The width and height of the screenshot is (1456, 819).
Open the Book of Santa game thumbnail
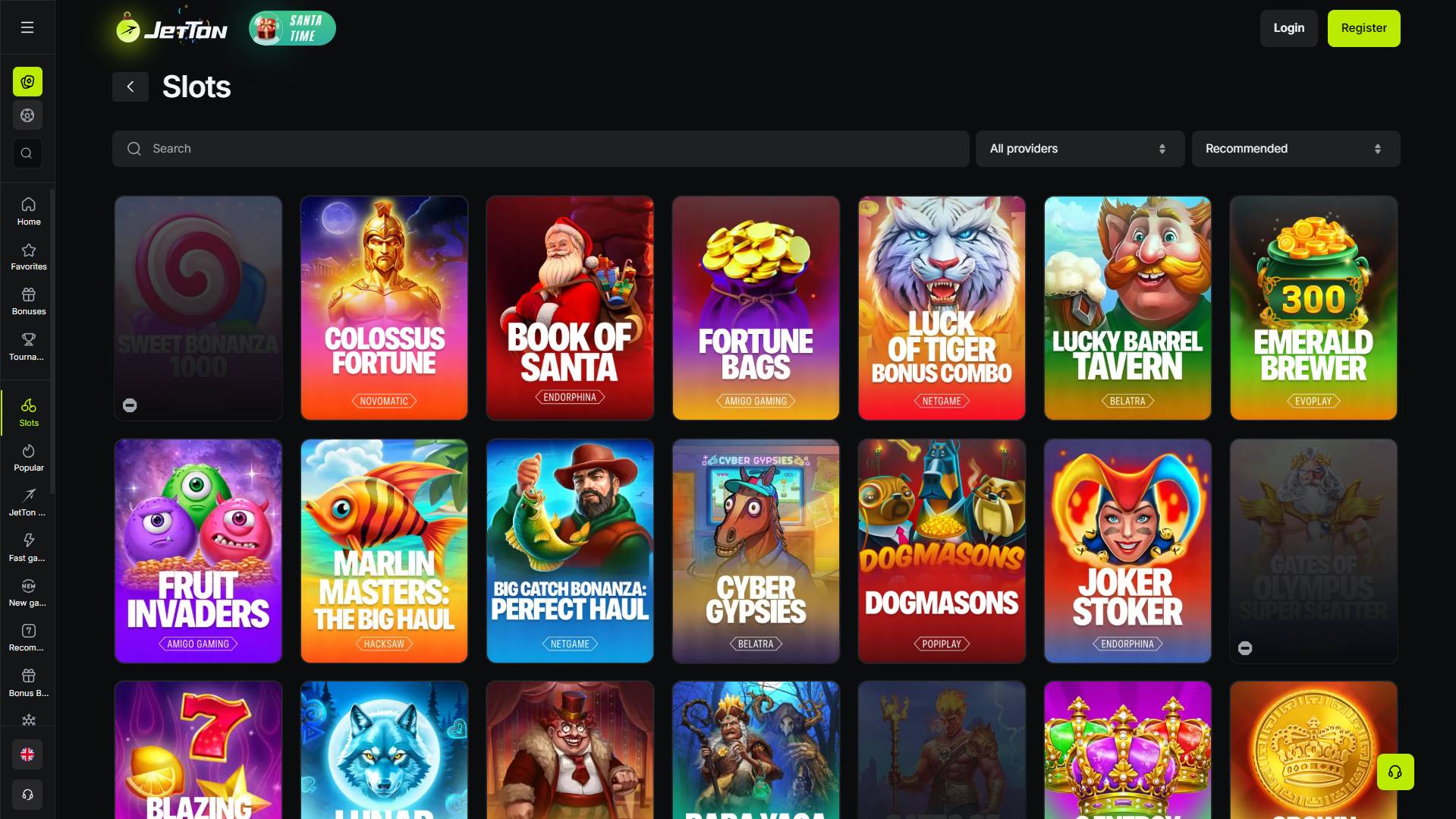(x=570, y=307)
